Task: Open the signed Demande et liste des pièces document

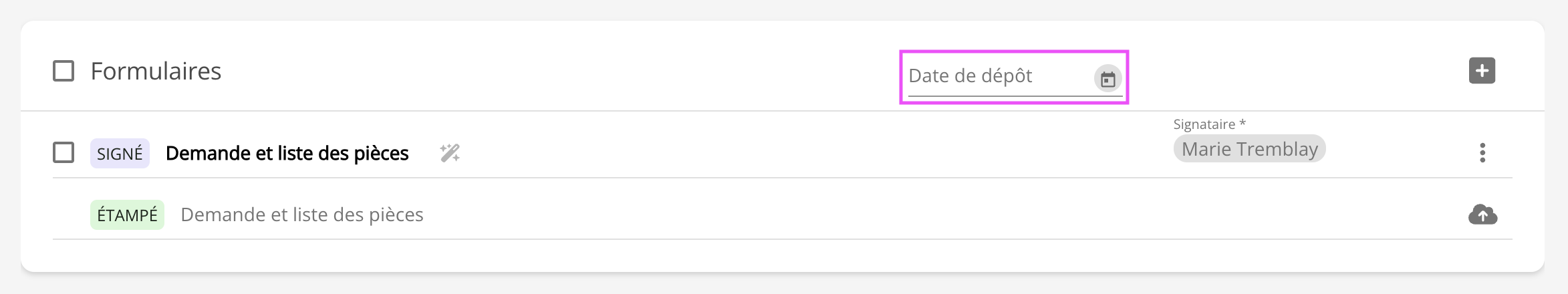Action: [287, 154]
